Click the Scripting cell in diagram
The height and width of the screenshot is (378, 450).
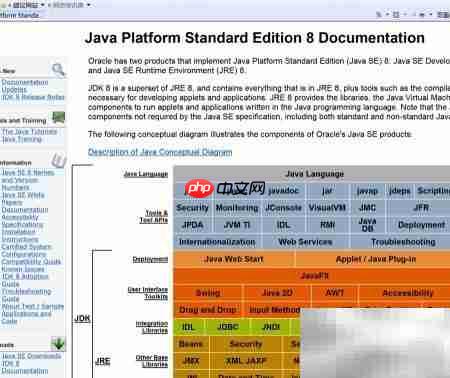(433, 191)
